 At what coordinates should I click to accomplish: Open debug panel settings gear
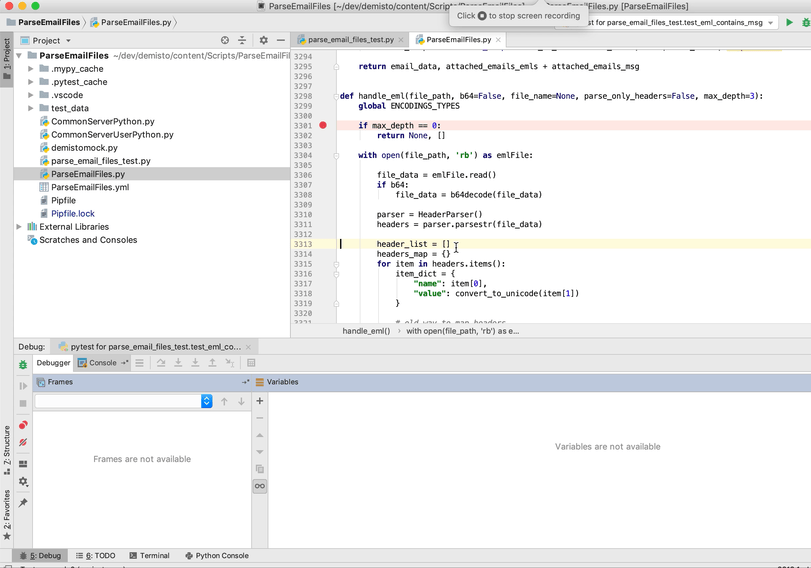[x=23, y=482]
